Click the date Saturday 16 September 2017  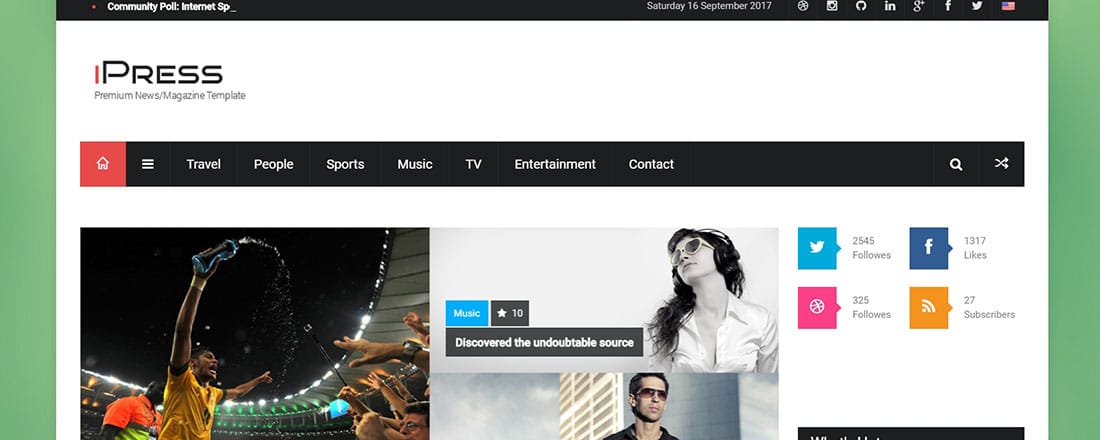pos(709,6)
